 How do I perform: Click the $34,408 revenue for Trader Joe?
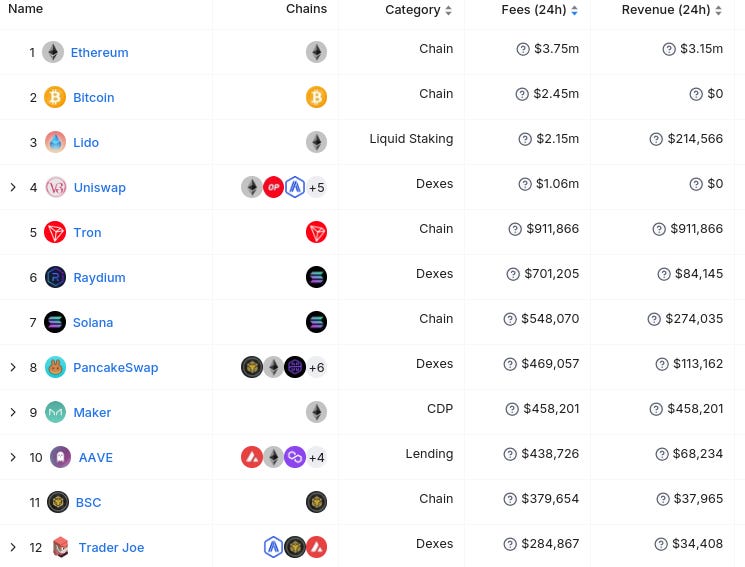(697, 544)
